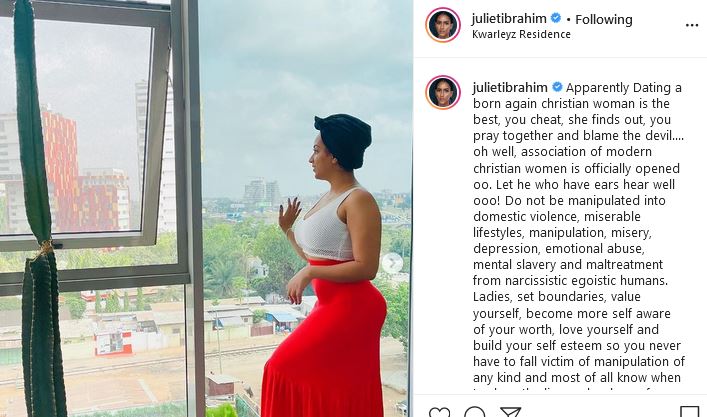Viewport: 707px width, 417px height.
Task: Click the caption's first word 'Apparently'
Action: pos(597,88)
